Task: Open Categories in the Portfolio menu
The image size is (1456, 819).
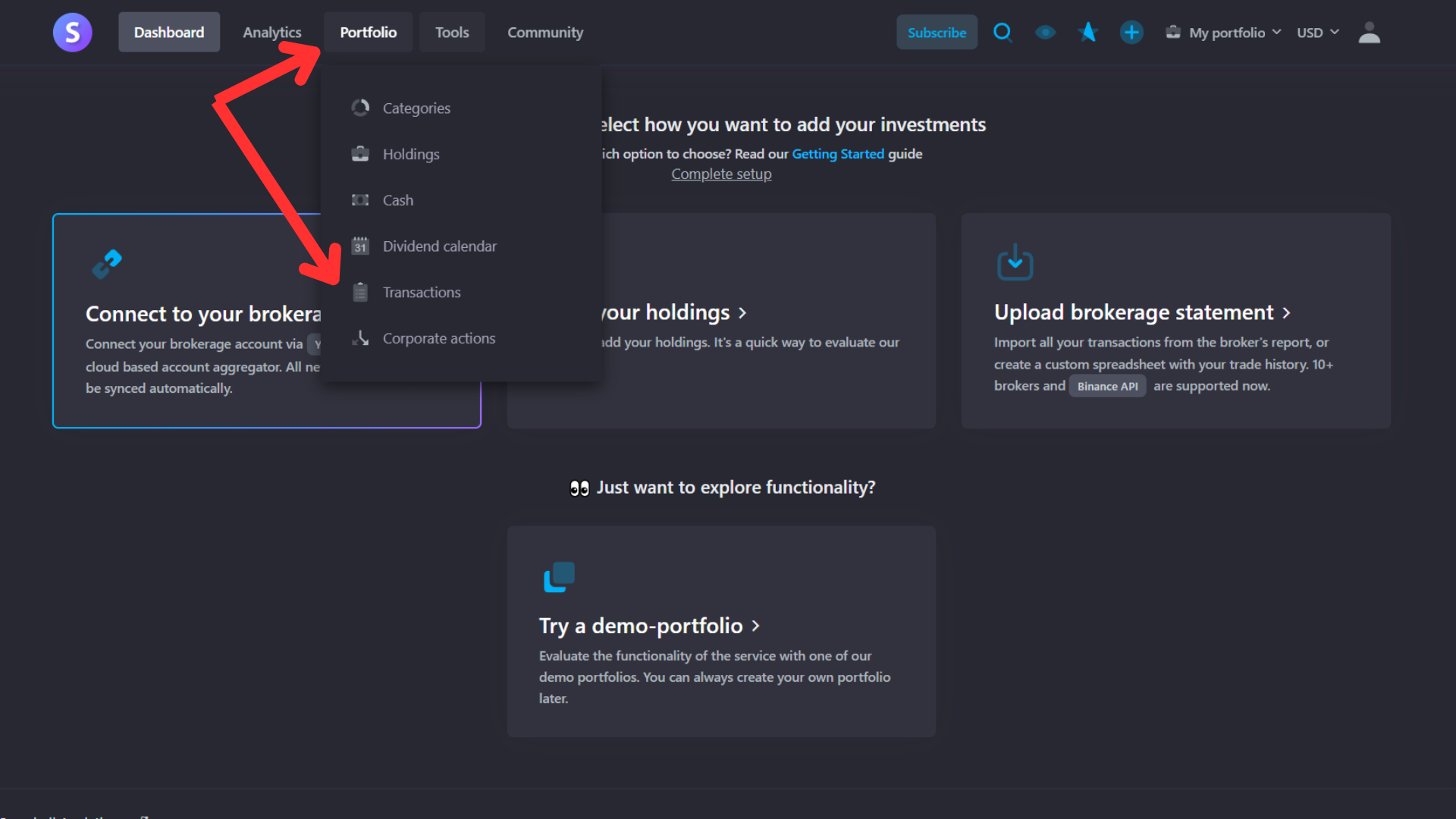Action: [x=416, y=108]
